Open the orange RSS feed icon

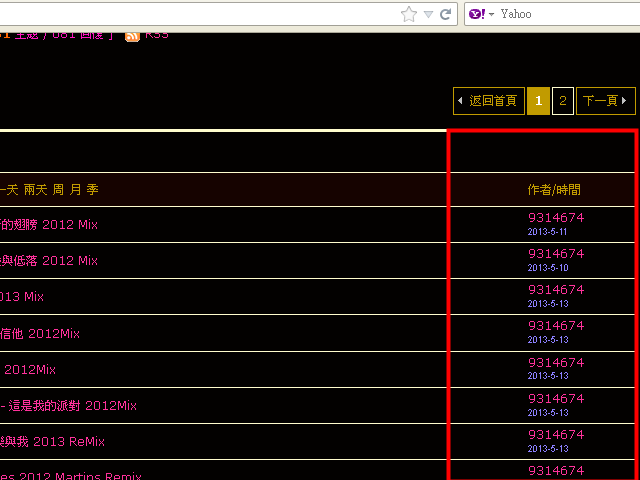pos(132,36)
